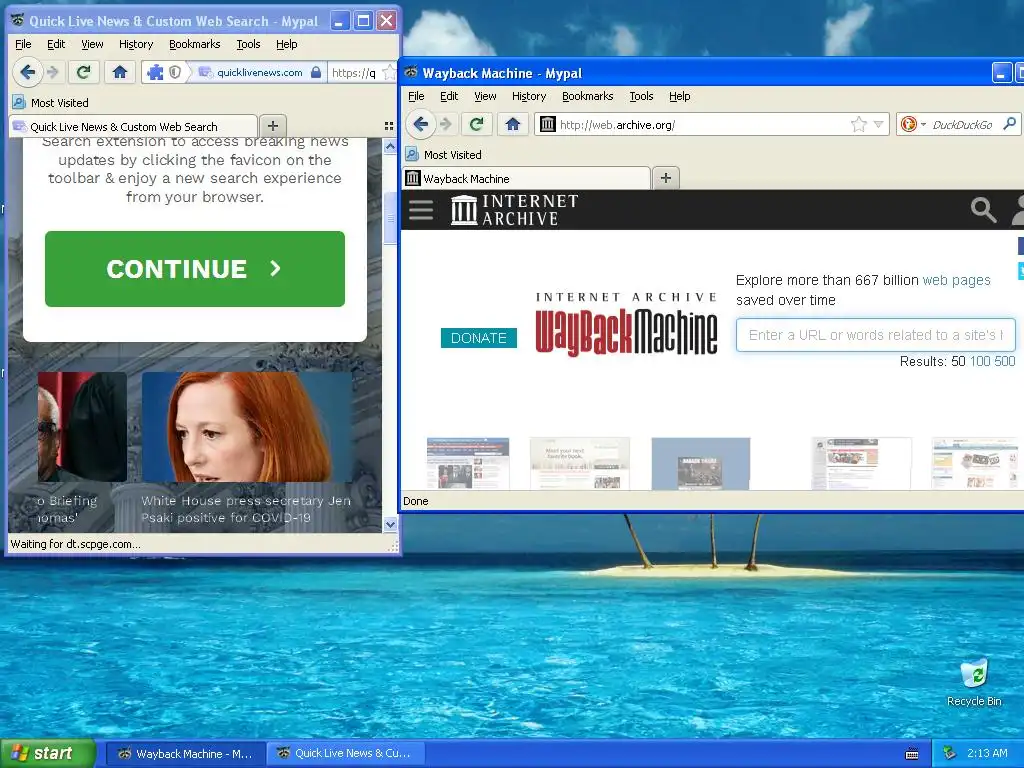Image resolution: width=1024 pixels, height=768 pixels.
Task: Switch to Wayback Machine taskbar button
Action: [185, 754]
